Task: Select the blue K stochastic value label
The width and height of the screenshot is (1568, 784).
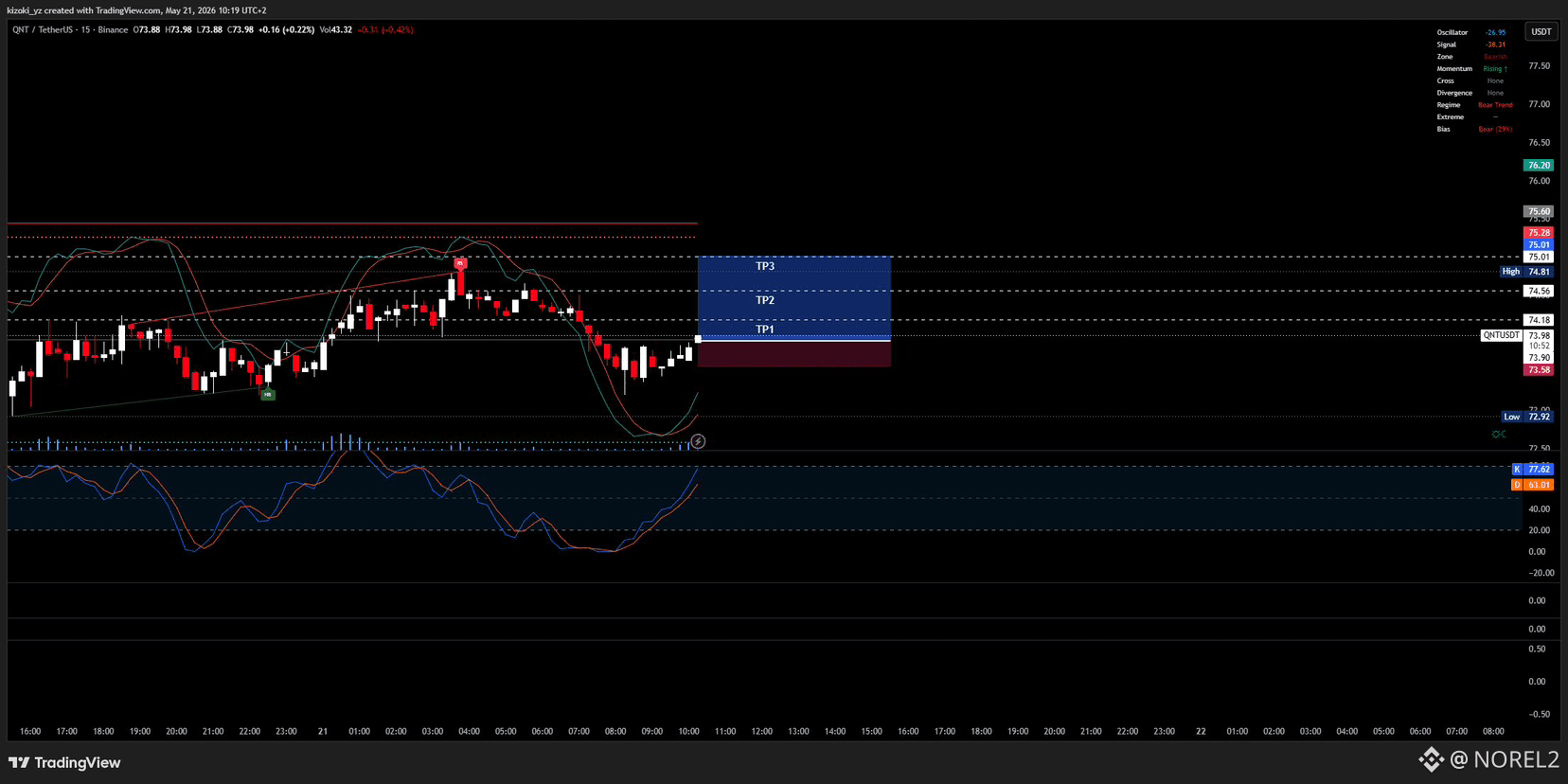Action: point(1532,469)
